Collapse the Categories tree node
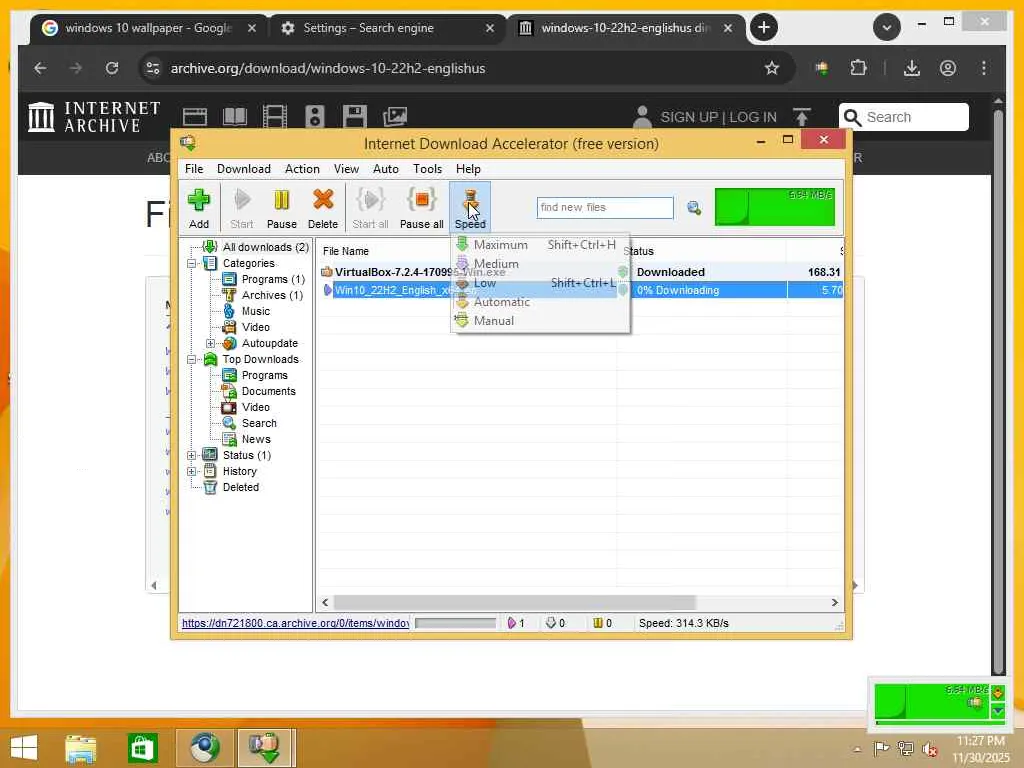Viewport: 1024px width, 768px height. [x=191, y=263]
